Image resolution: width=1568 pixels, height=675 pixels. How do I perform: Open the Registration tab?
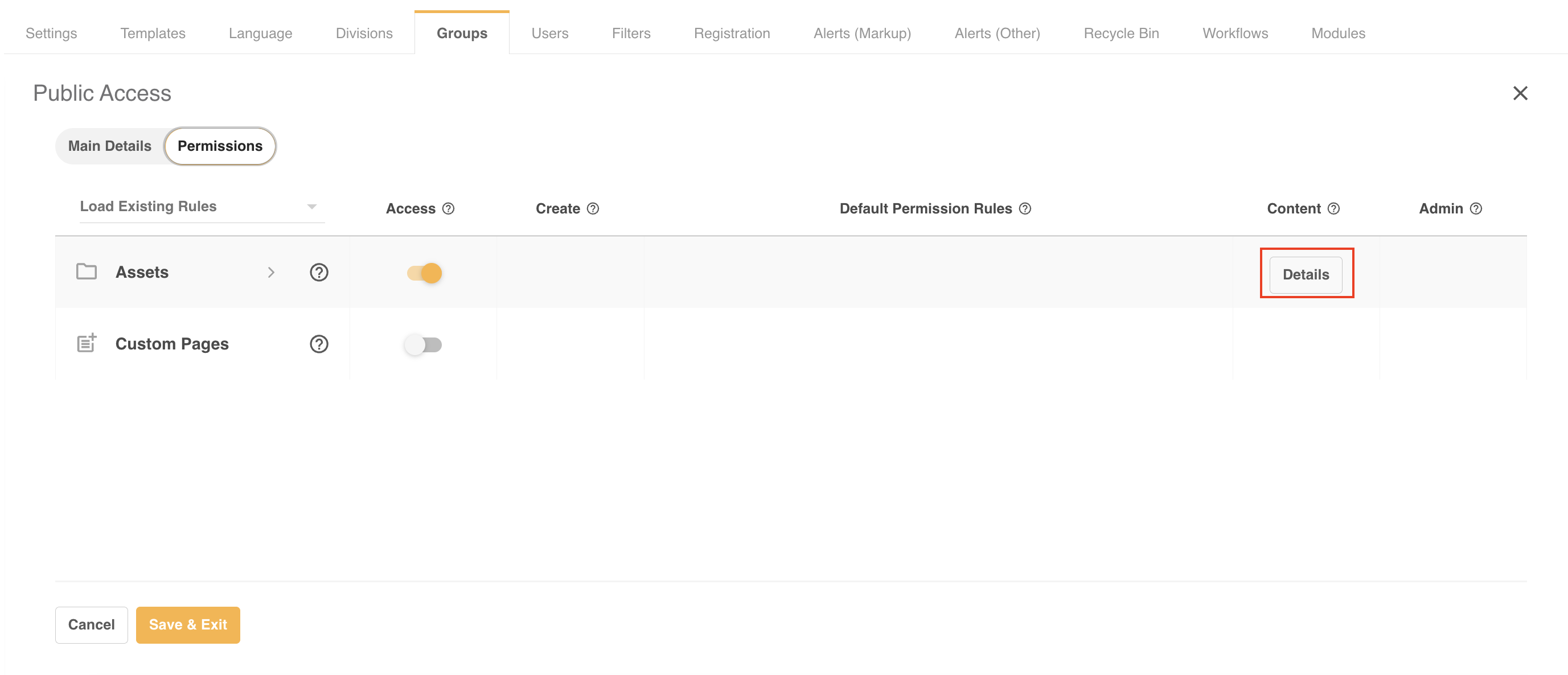coord(732,34)
